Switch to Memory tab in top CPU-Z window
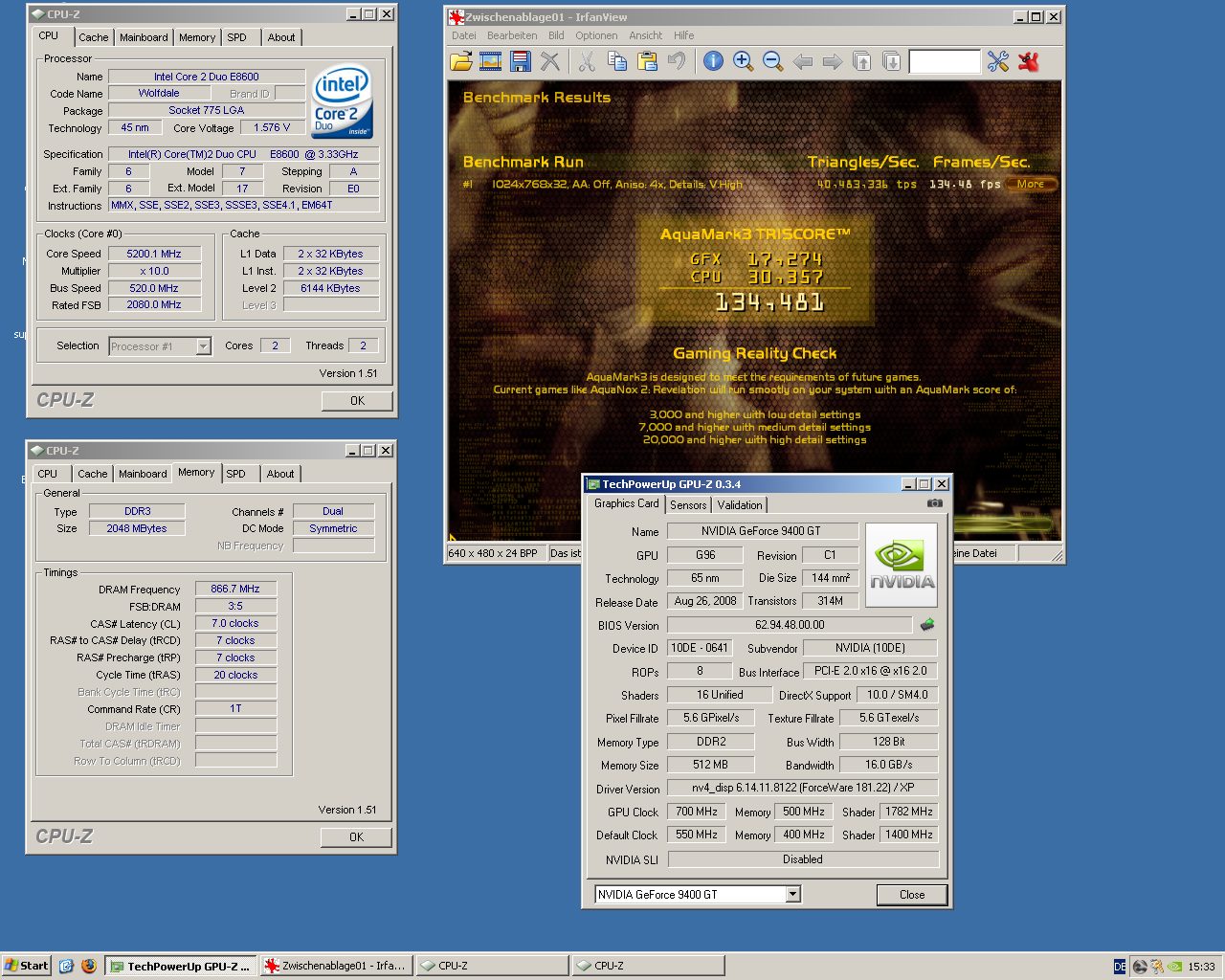This screenshot has height=980, width=1225. [197, 37]
